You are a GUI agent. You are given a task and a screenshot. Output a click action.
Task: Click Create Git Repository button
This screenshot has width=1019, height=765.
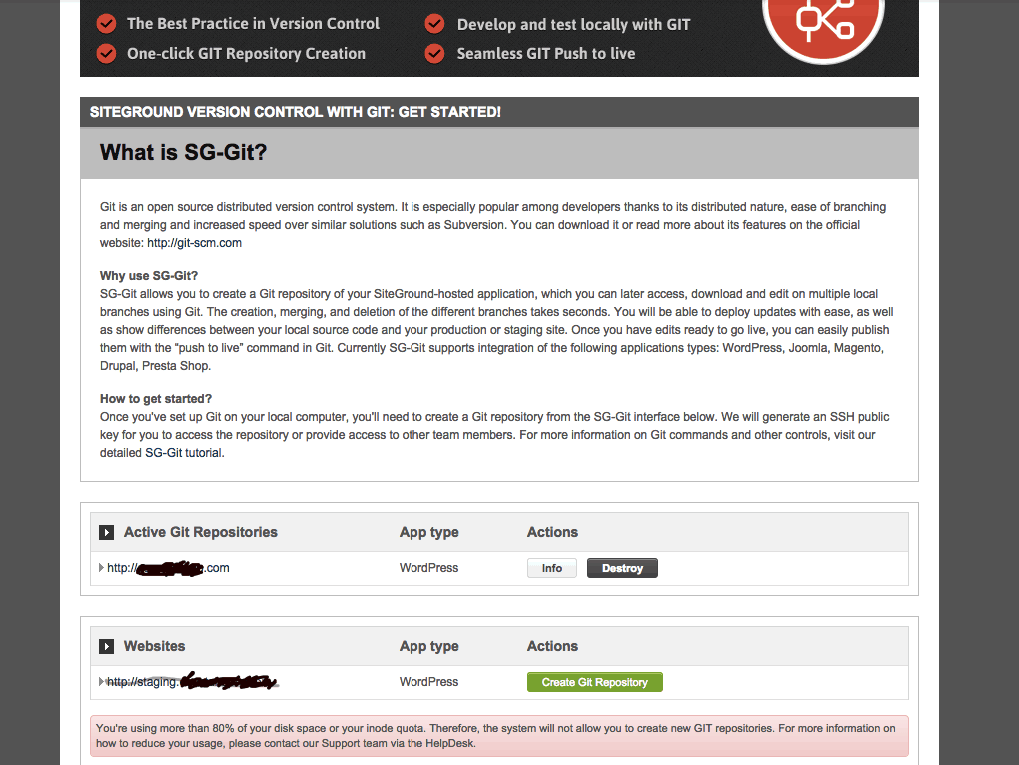tap(595, 682)
